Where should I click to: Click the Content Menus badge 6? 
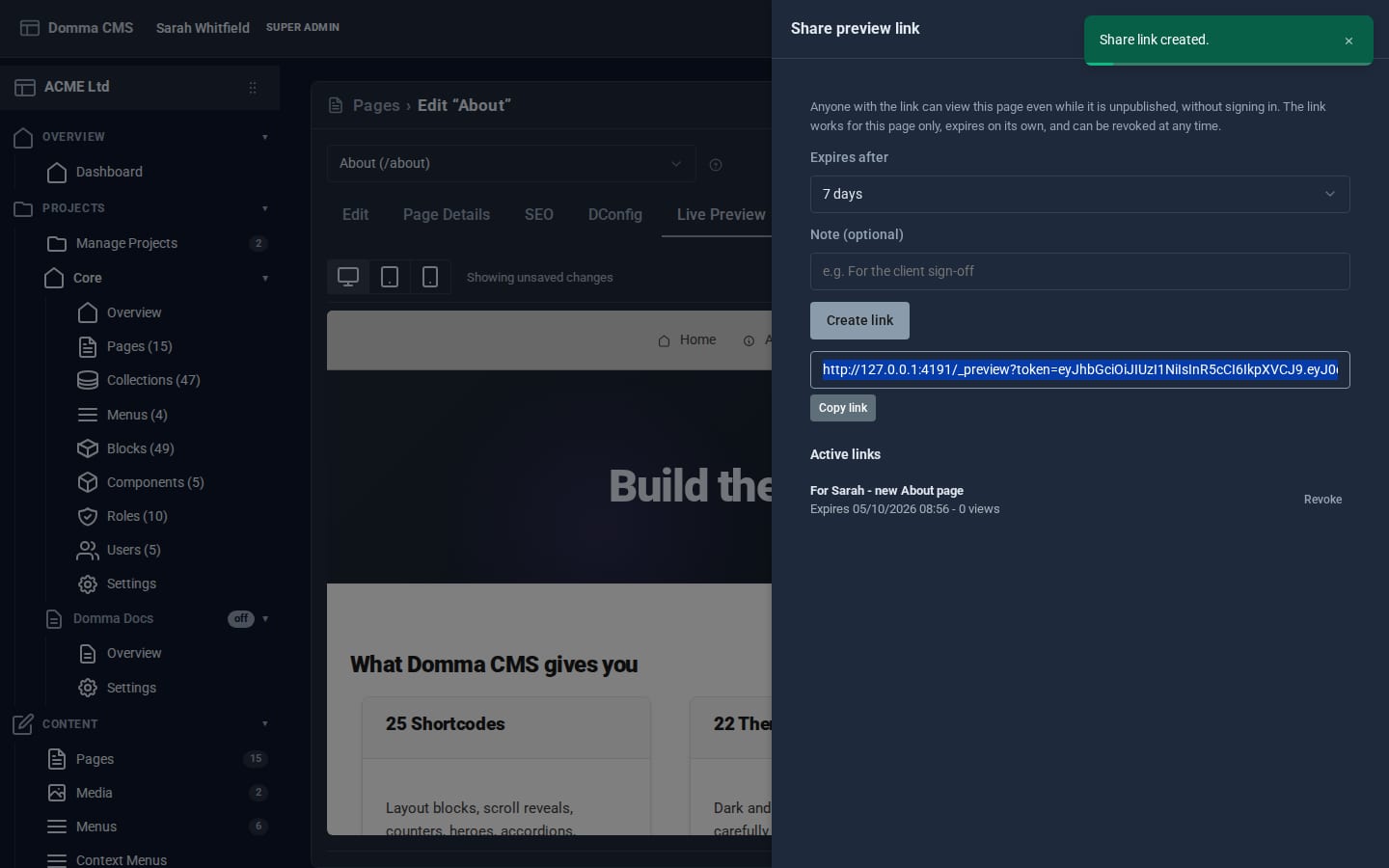[258, 826]
